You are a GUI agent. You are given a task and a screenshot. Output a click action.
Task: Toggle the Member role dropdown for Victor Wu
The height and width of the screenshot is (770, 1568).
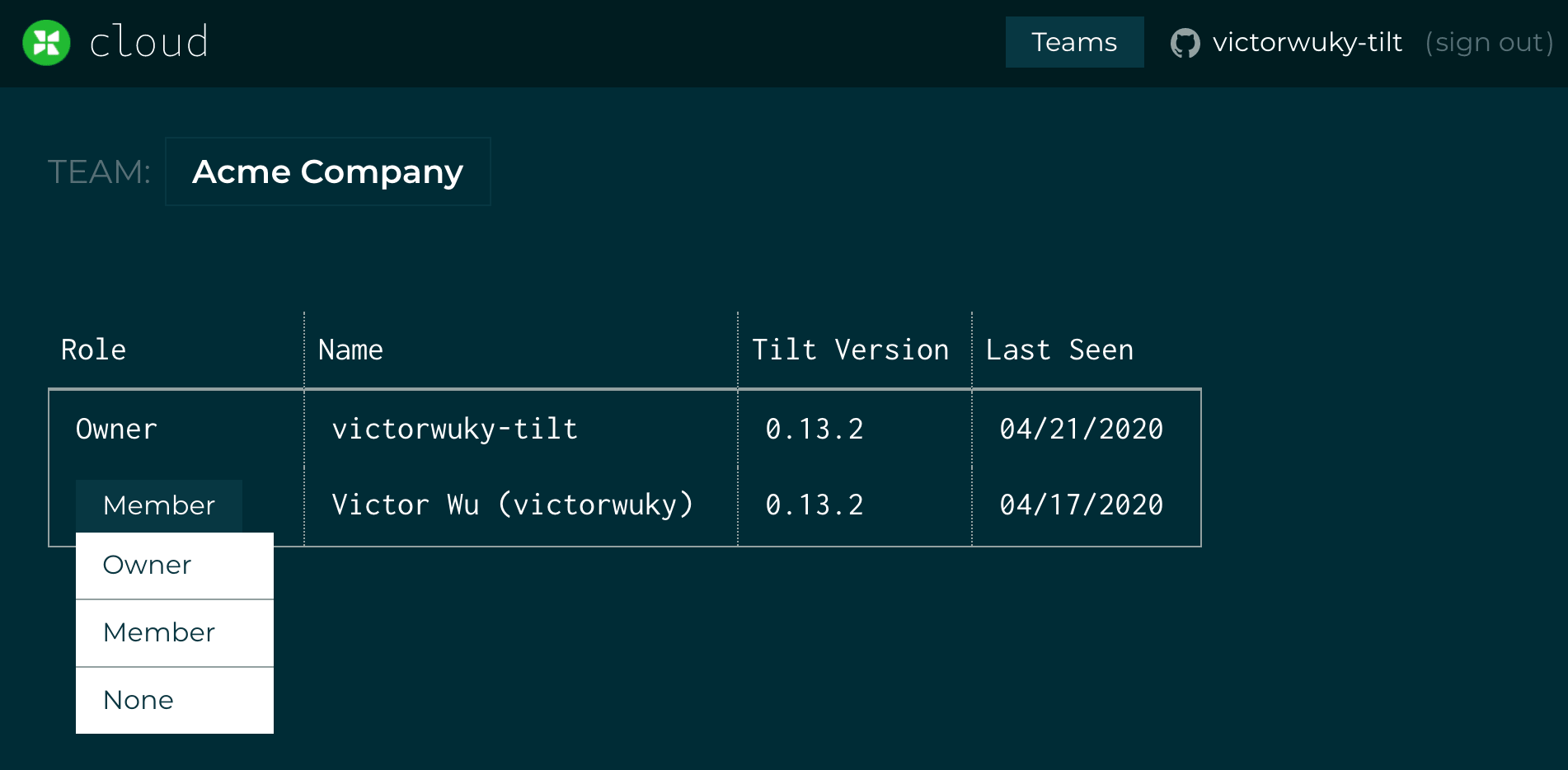159,505
